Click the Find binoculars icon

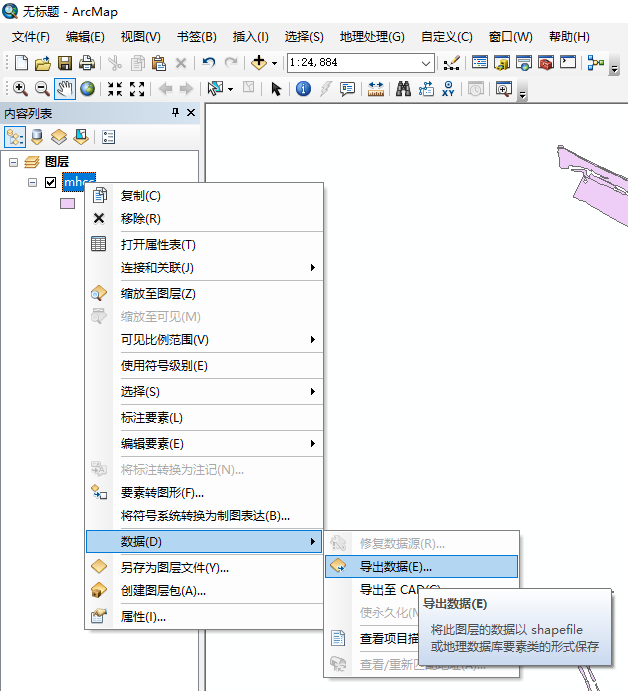[x=403, y=89]
